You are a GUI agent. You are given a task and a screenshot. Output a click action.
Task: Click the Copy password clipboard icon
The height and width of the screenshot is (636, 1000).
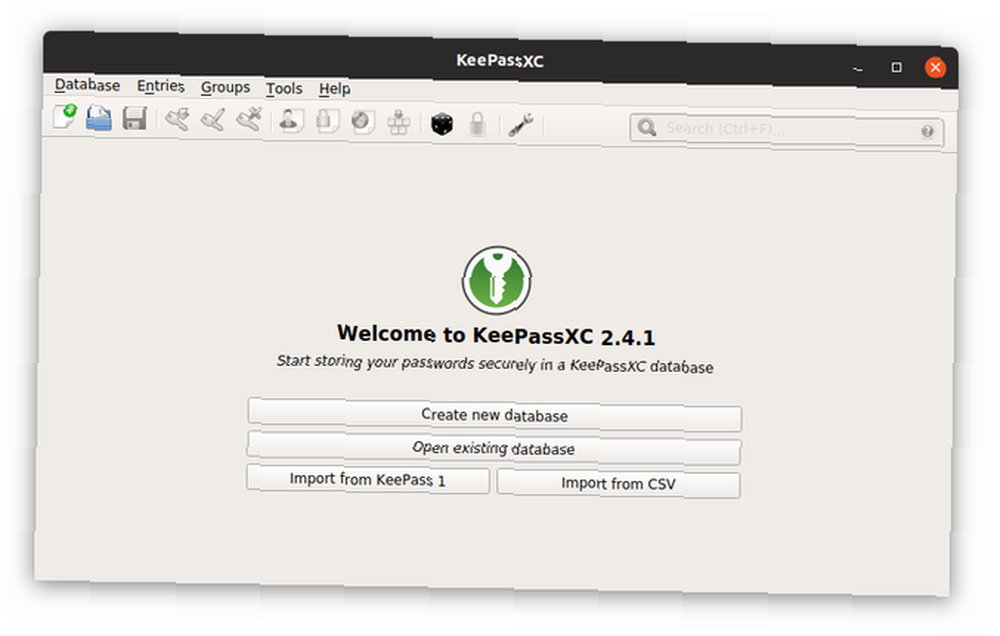tap(327, 121)
